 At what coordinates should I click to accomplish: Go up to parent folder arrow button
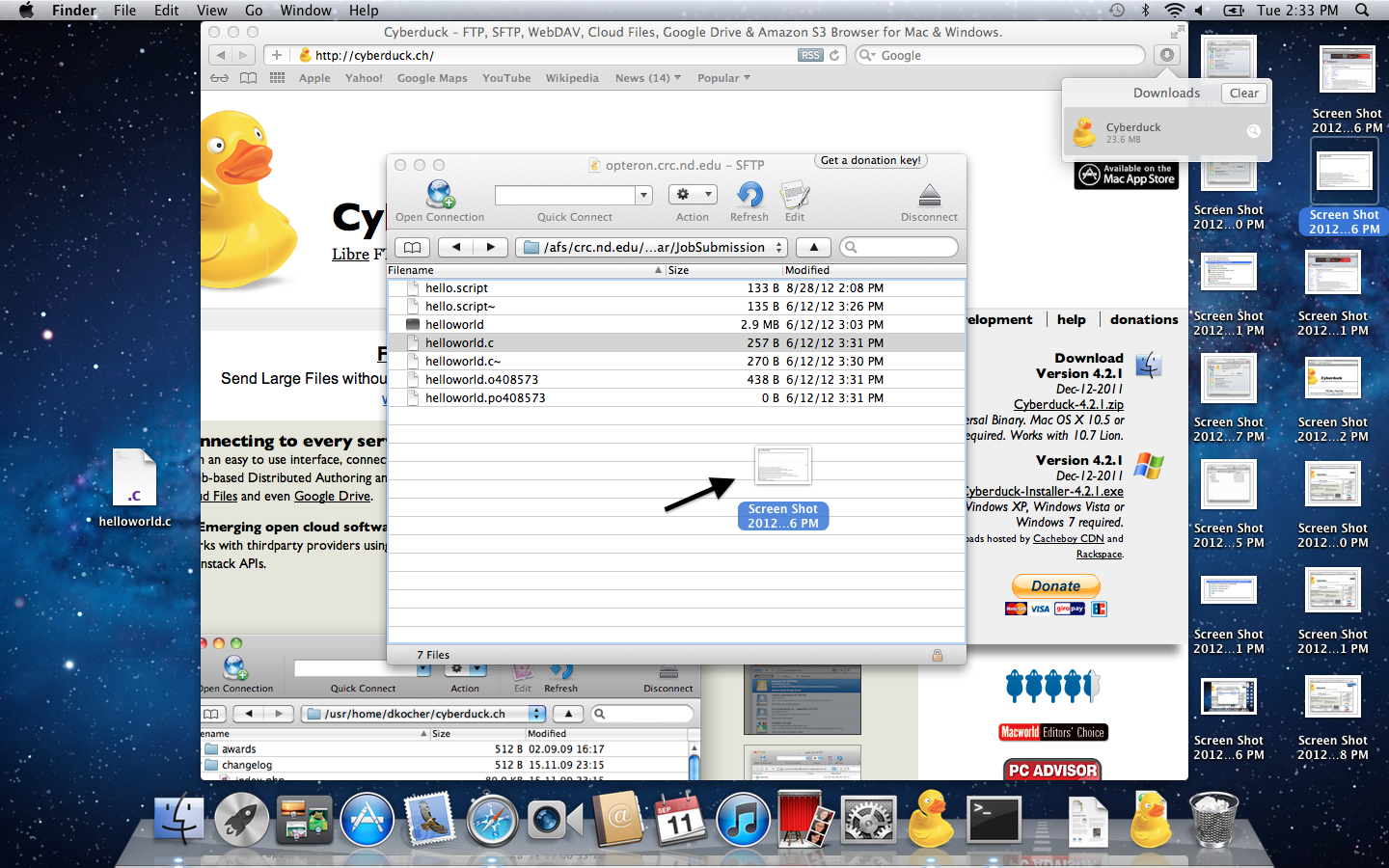click(813, 247)
